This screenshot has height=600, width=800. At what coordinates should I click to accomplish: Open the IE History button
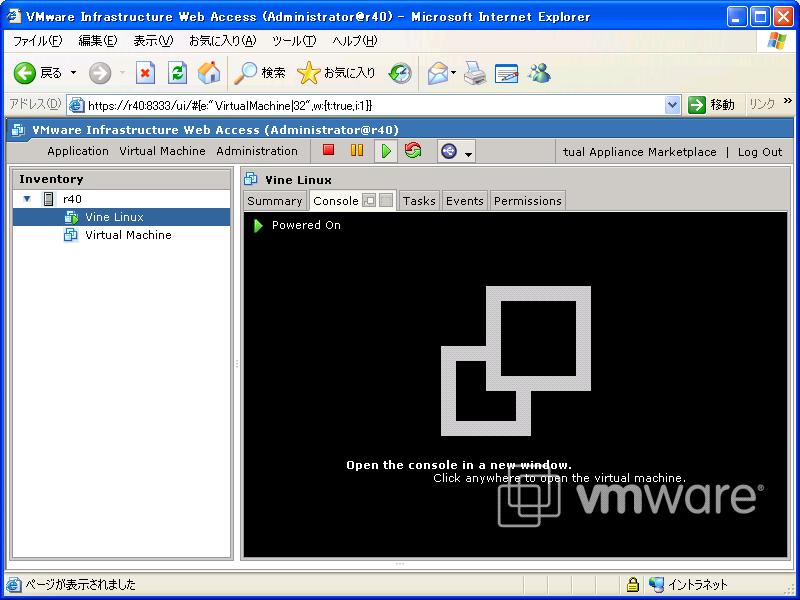pos(400,73)
